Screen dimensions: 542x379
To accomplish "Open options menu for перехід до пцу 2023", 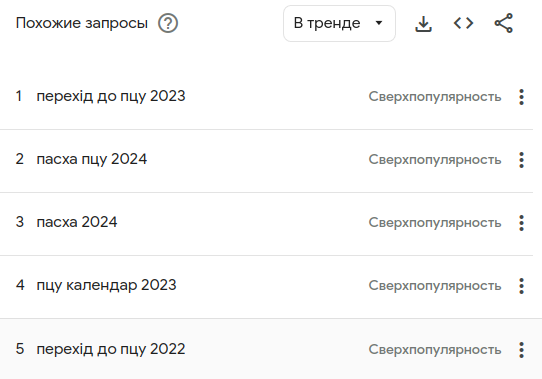I will pos(521,97).
